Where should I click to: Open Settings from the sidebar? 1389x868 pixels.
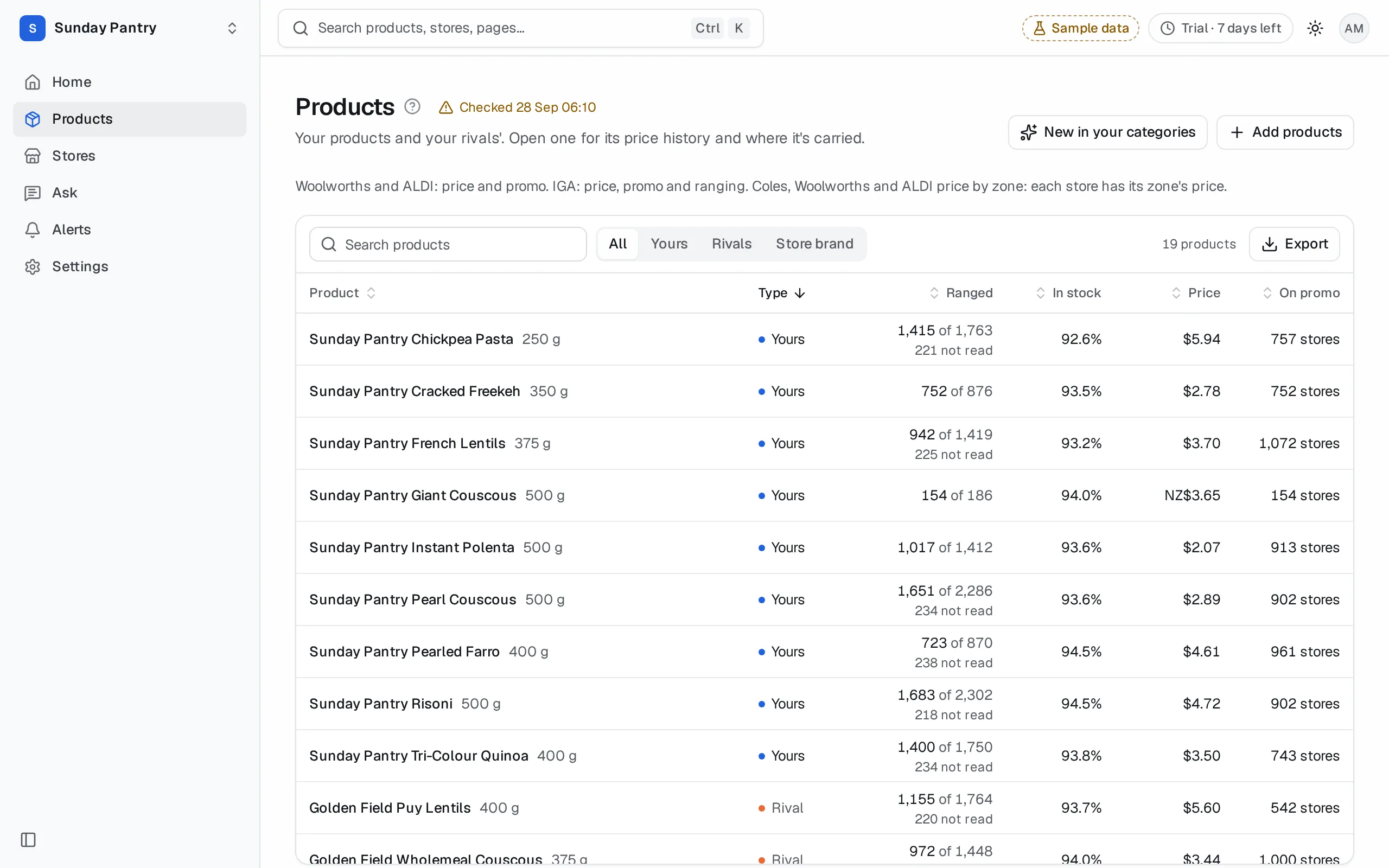coord(129,266)
